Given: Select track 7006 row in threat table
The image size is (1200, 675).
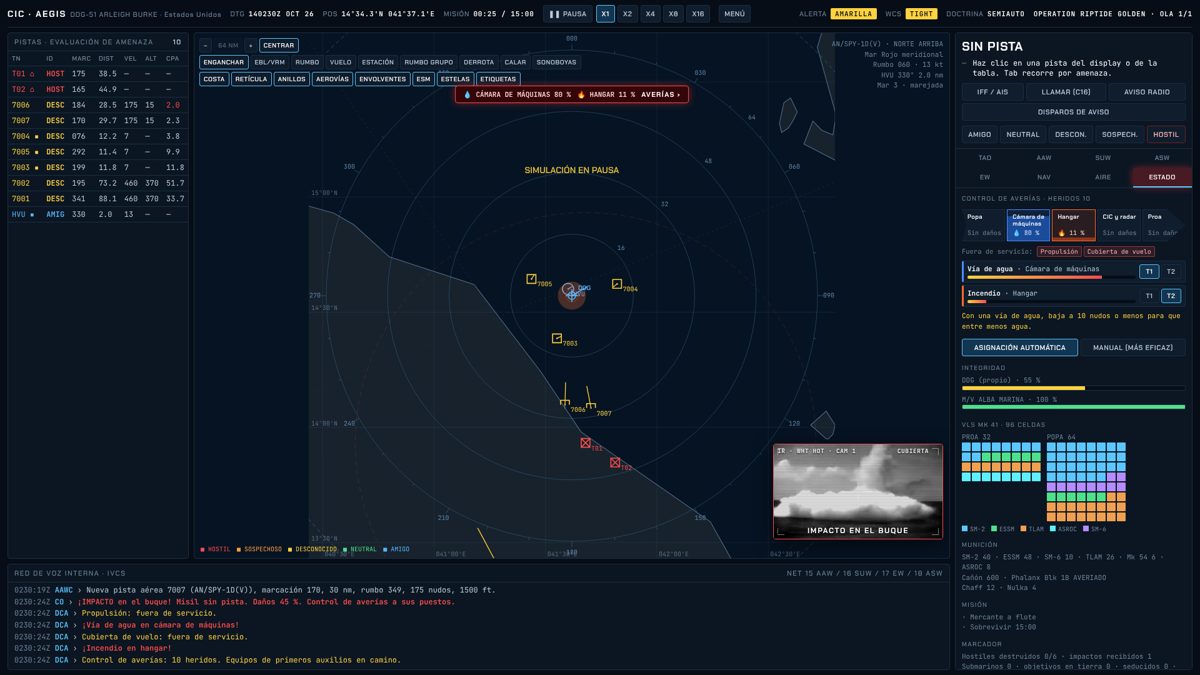Looking at the screenshot, I should pyautogui.click(x=98, y=105).
